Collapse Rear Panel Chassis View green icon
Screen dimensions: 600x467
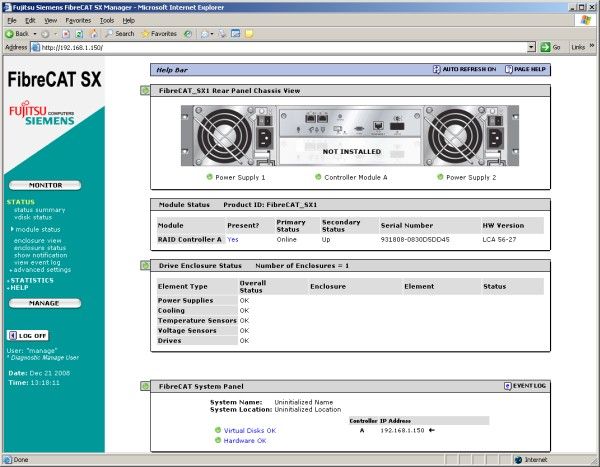click(145, 90)
